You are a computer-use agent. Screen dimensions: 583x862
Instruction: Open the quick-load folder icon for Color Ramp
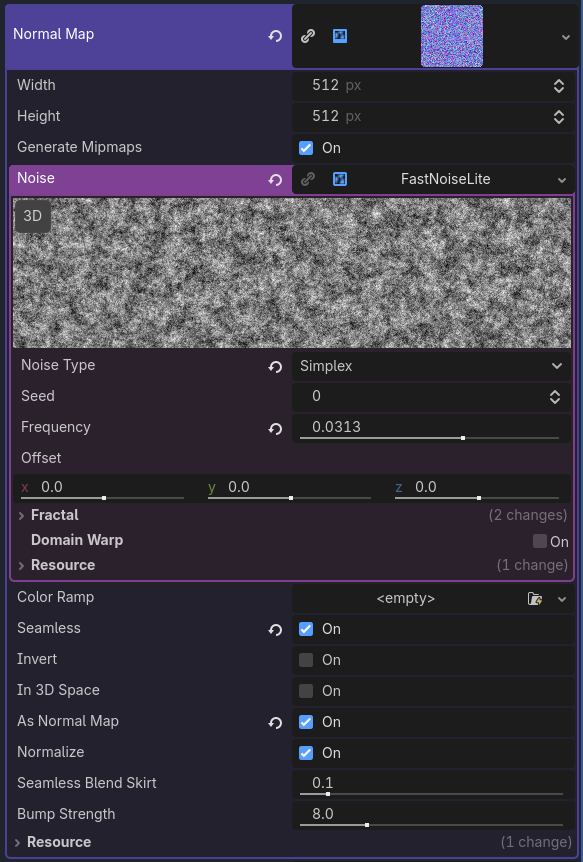click(x=534, y=598)
